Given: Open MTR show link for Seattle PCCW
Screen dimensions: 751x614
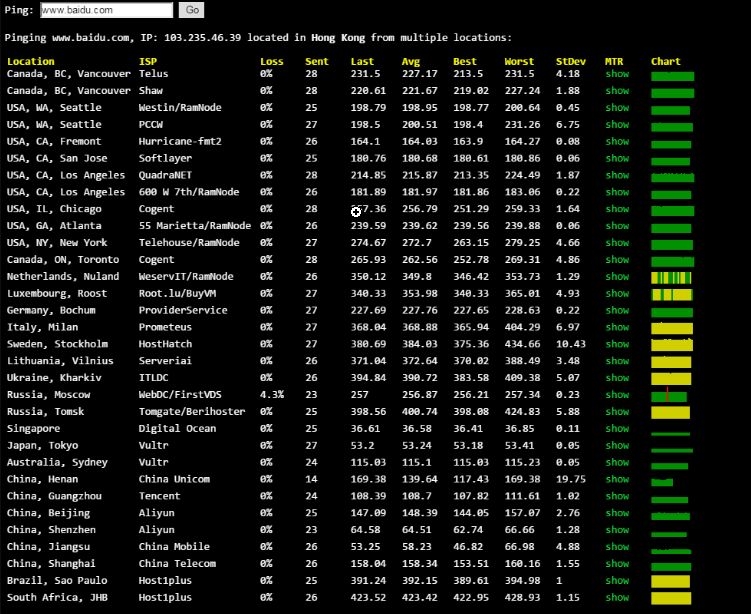Looking at the screenshot, I should (617, 125).
